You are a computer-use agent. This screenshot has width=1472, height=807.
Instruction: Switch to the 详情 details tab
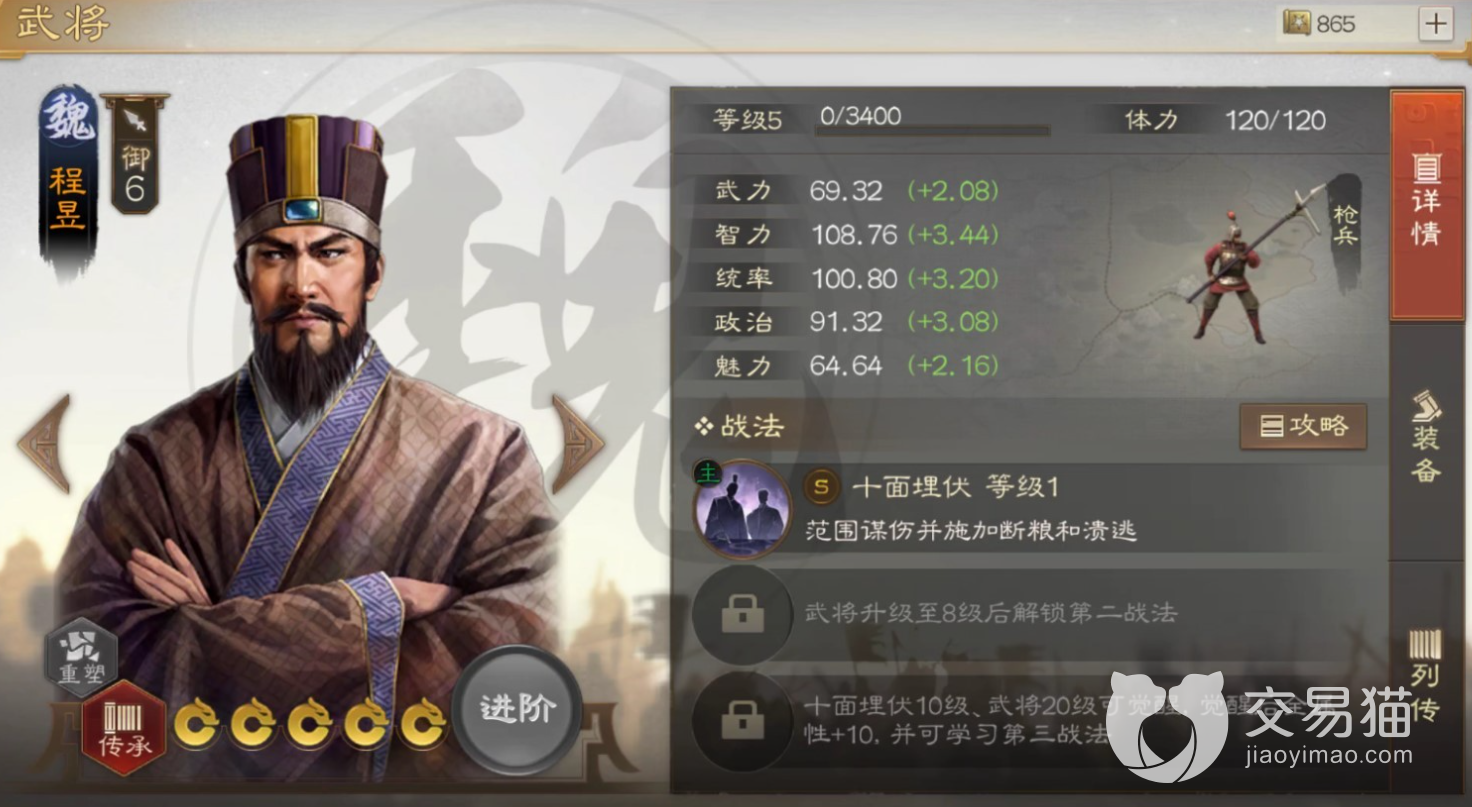click(x=1426, y=206)
